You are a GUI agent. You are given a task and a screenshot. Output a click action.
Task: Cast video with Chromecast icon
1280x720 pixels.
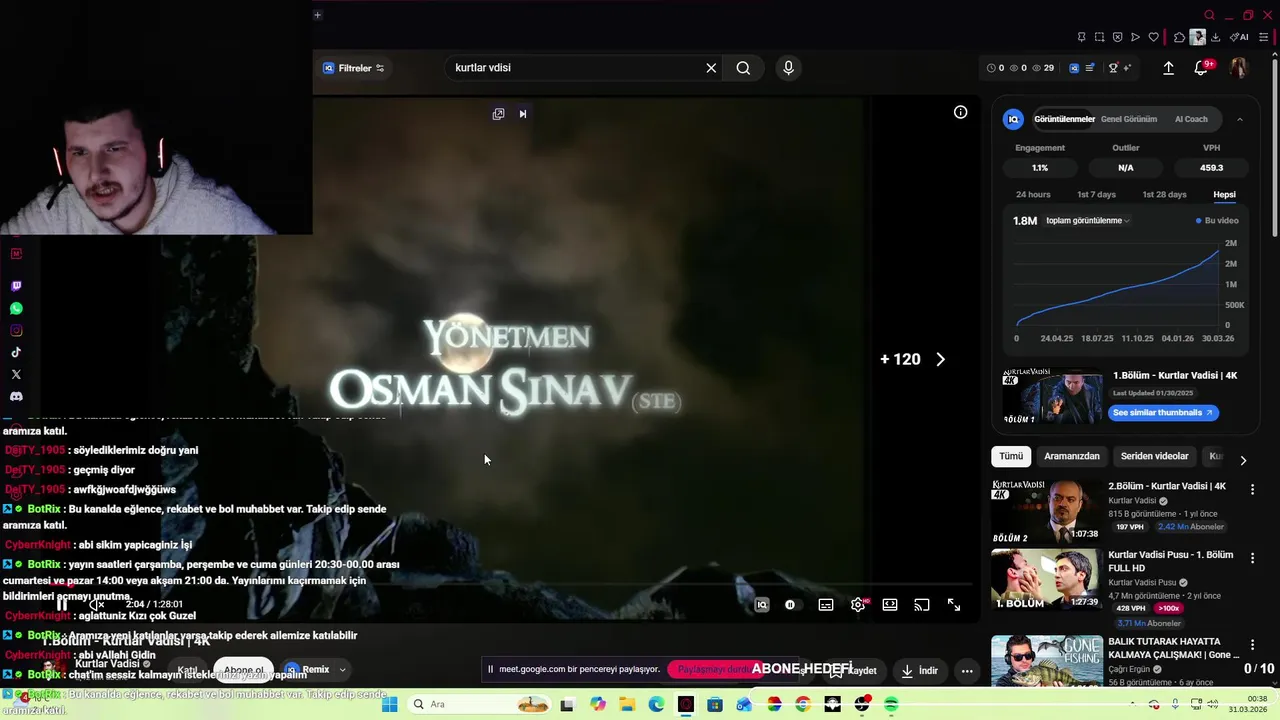922,605
